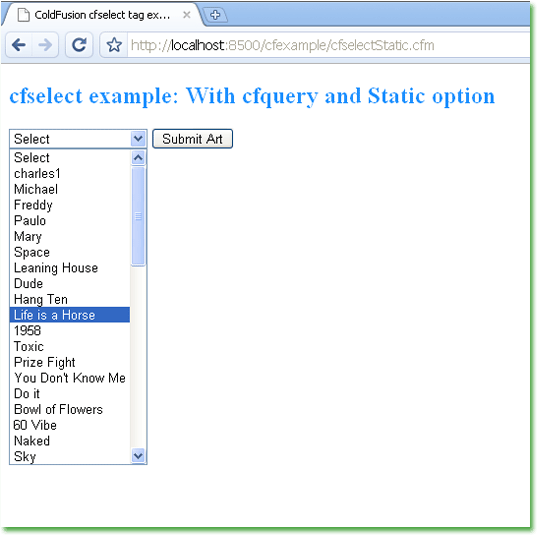Select highlighted 'Life is a Horse' option
This screenshot has height=535, width=538.
coord(70,315)
